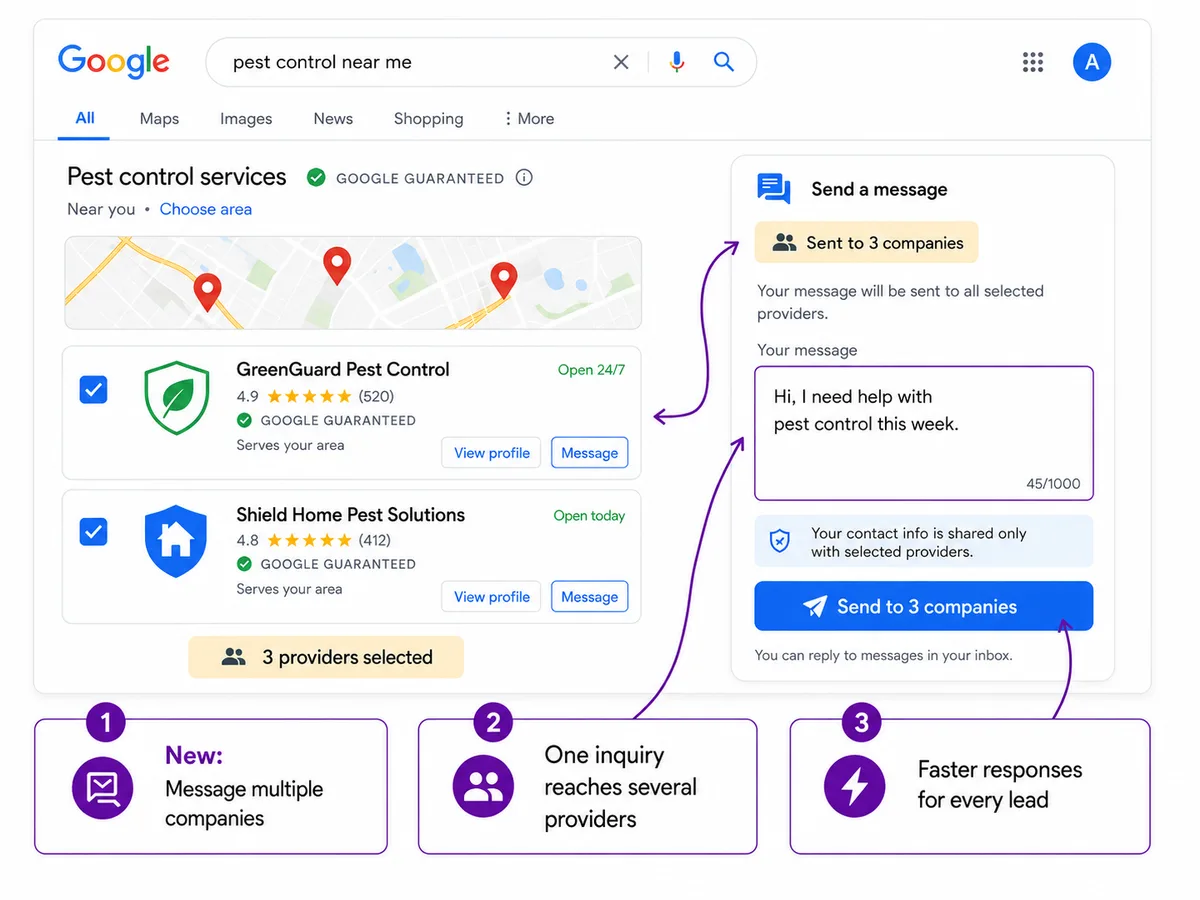Click the Pest control services heading
1200x900 pixels.
[x=177, y=177]
